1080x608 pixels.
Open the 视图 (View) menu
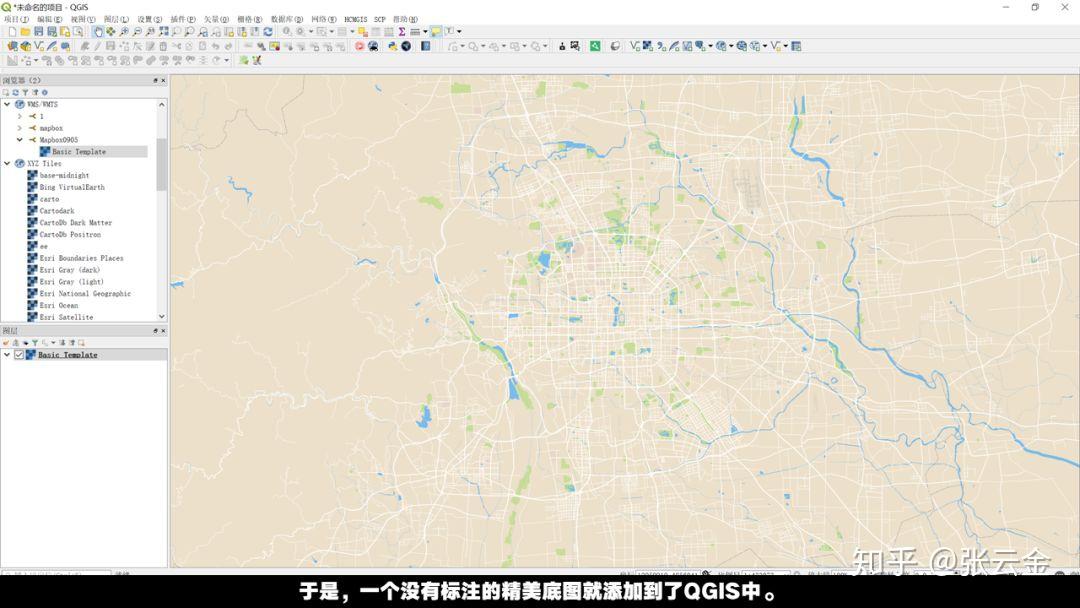point(83,19)
